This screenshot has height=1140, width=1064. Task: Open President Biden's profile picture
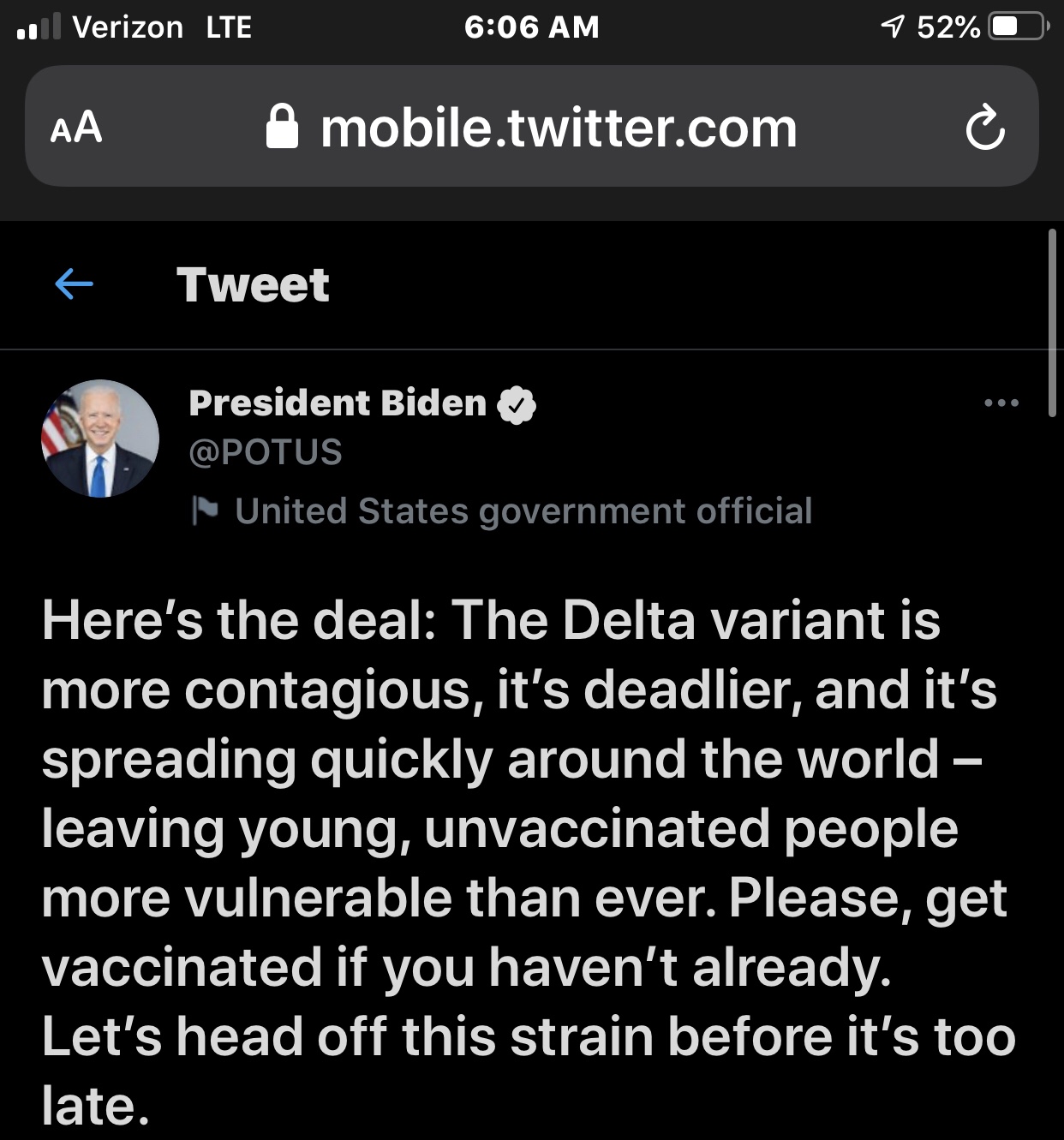point(100,439)
